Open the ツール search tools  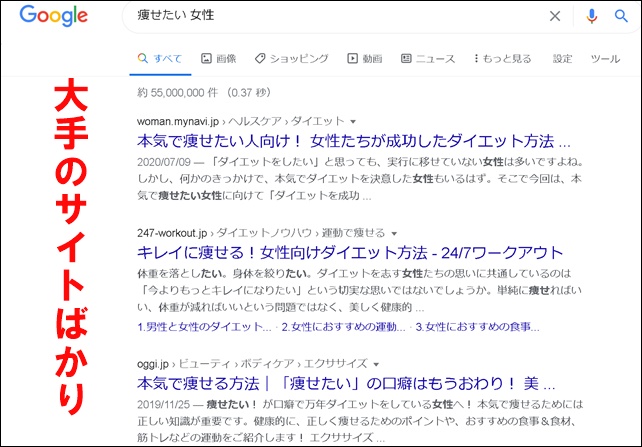pos(605,59)
